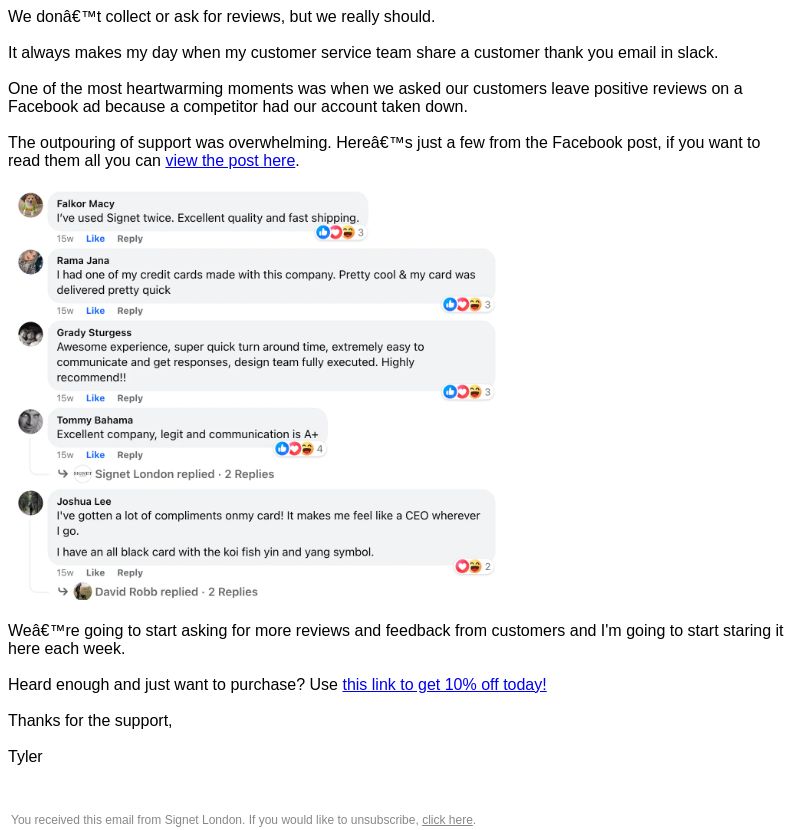800x830 pixels.
Task: View reaction icons on Tommy Bahama's comment
Action: [300, 449]
